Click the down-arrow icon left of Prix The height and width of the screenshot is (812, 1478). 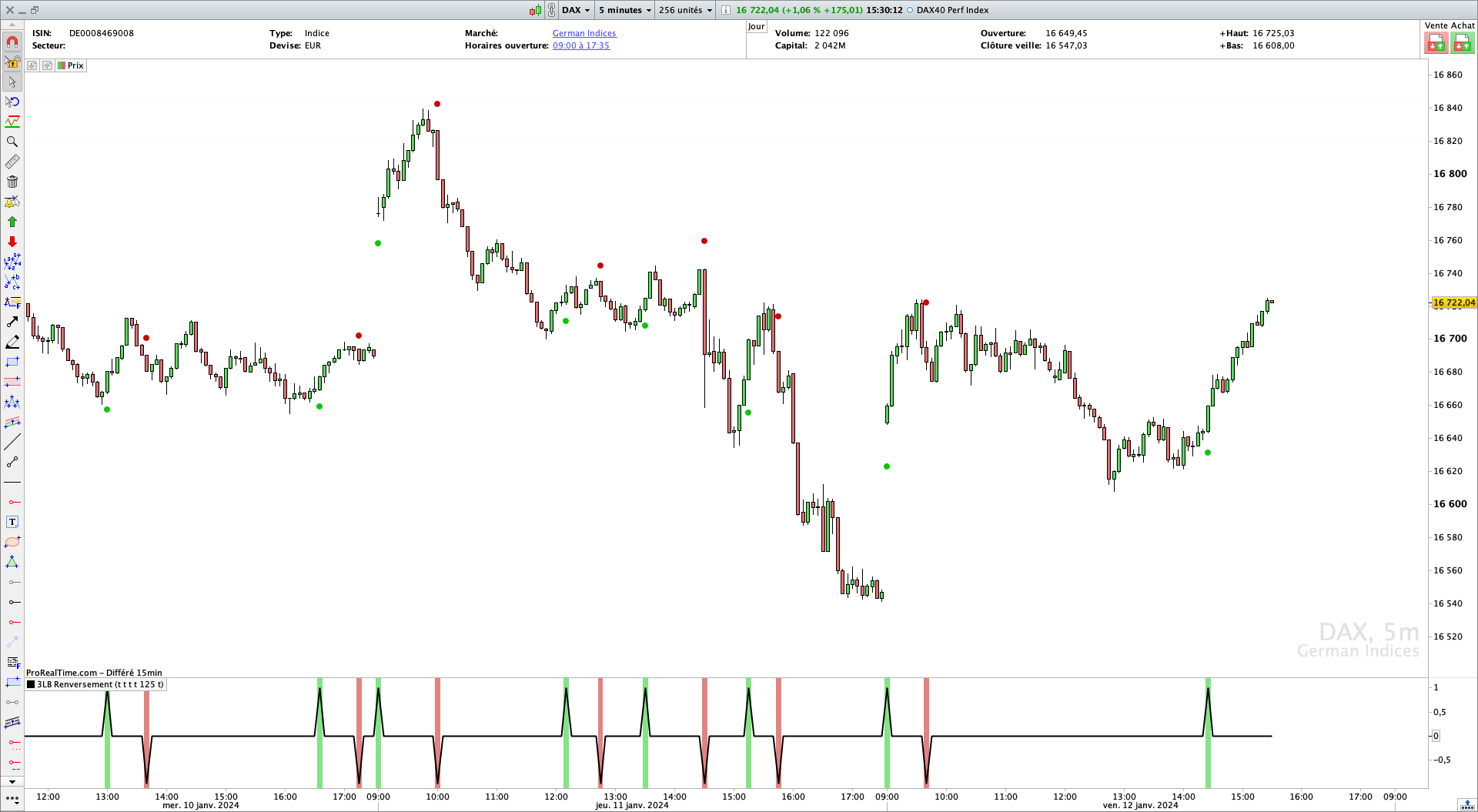point(32,65)
